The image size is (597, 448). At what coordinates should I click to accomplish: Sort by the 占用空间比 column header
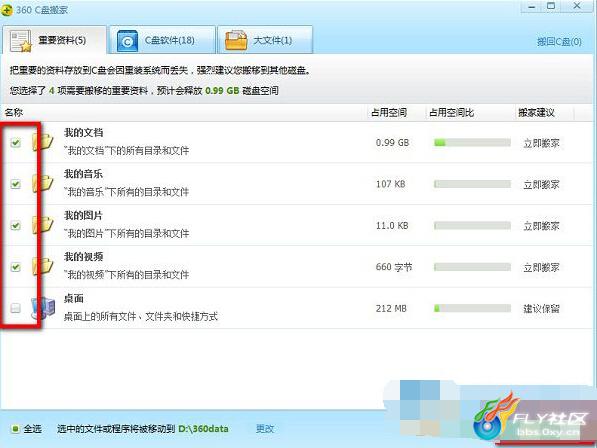pyautogui.click(x=452, y=113)
